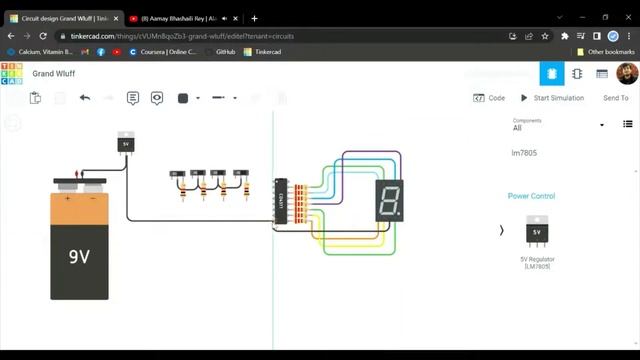Image resolution: width=640 pixels, height=360 pixels.
Task: Open the Tinkercad logo home link
Action: click(12, 73)
